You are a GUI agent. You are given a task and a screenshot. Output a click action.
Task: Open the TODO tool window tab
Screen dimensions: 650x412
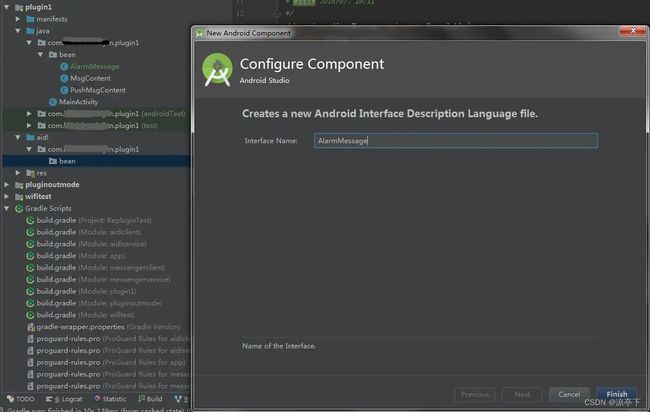[x=21, y=399]
